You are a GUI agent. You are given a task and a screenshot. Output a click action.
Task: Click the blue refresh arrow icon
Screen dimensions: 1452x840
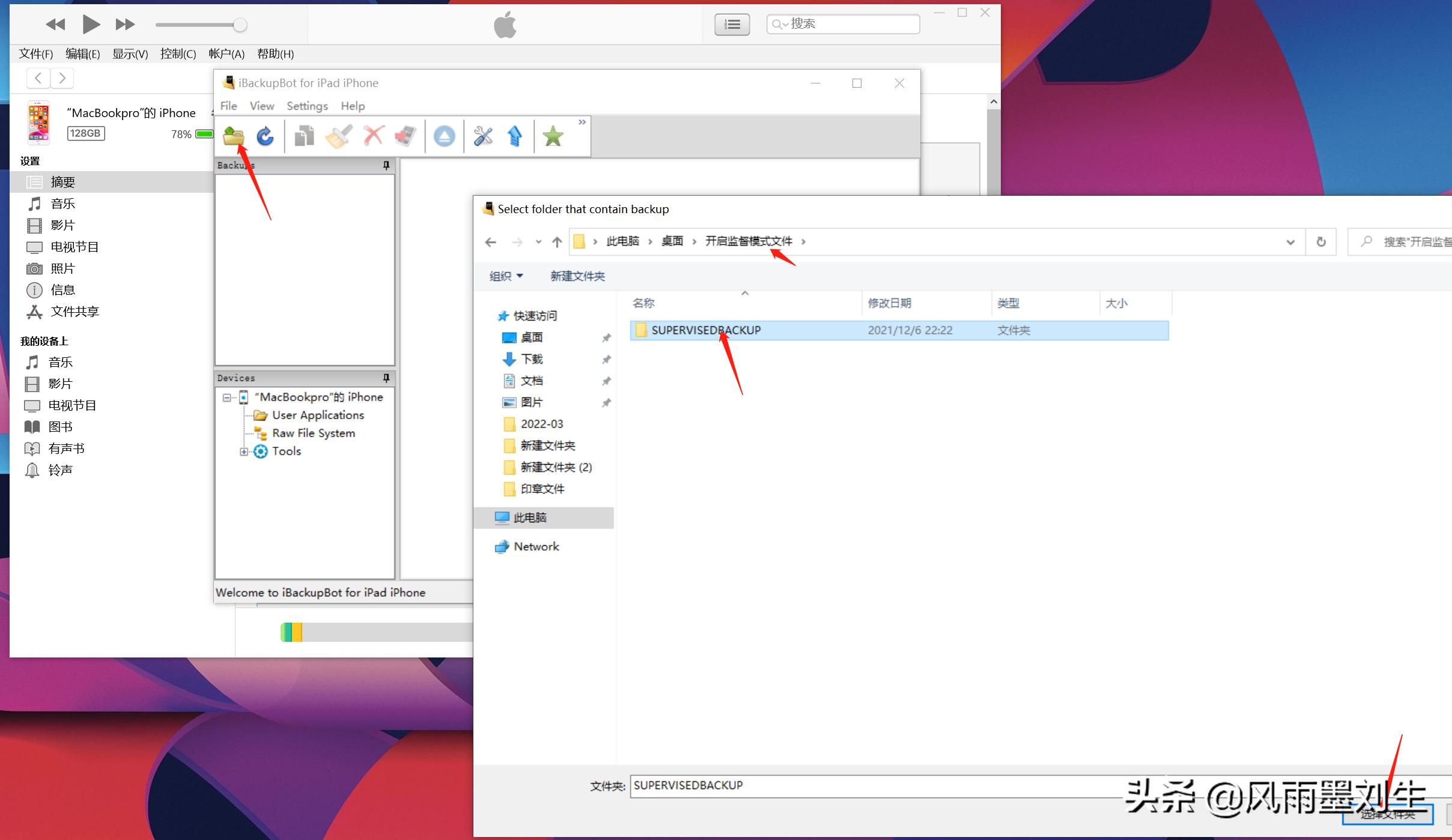pyautogui.click(x=265, y=136)
